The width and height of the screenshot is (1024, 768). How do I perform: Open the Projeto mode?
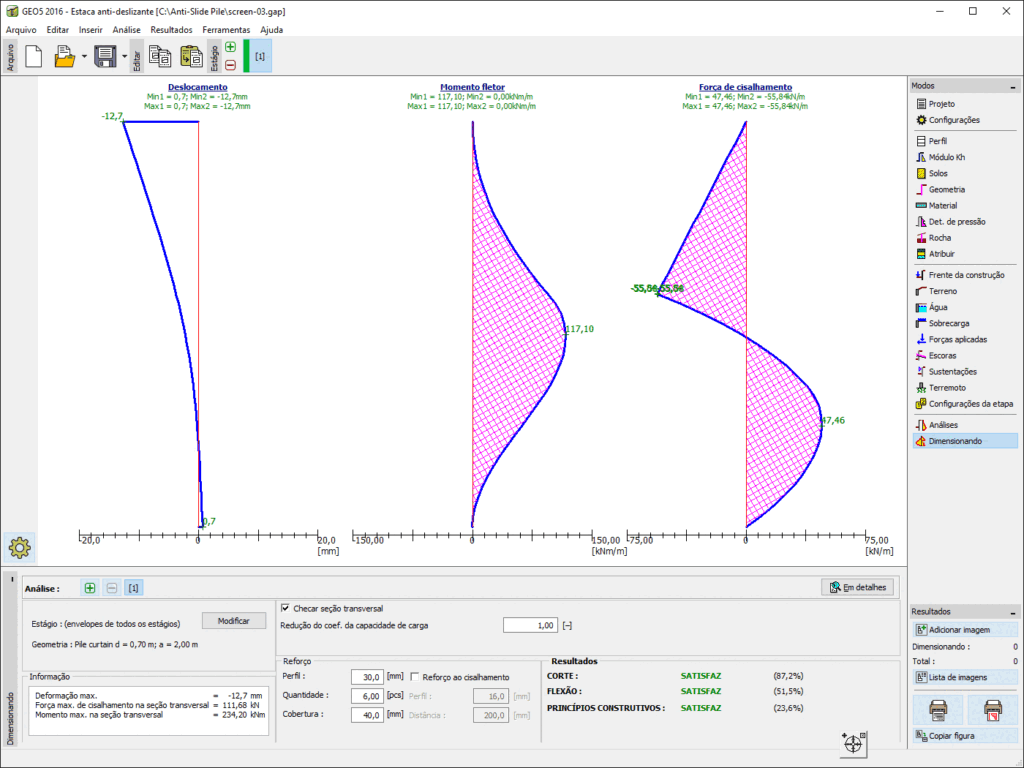965,104
